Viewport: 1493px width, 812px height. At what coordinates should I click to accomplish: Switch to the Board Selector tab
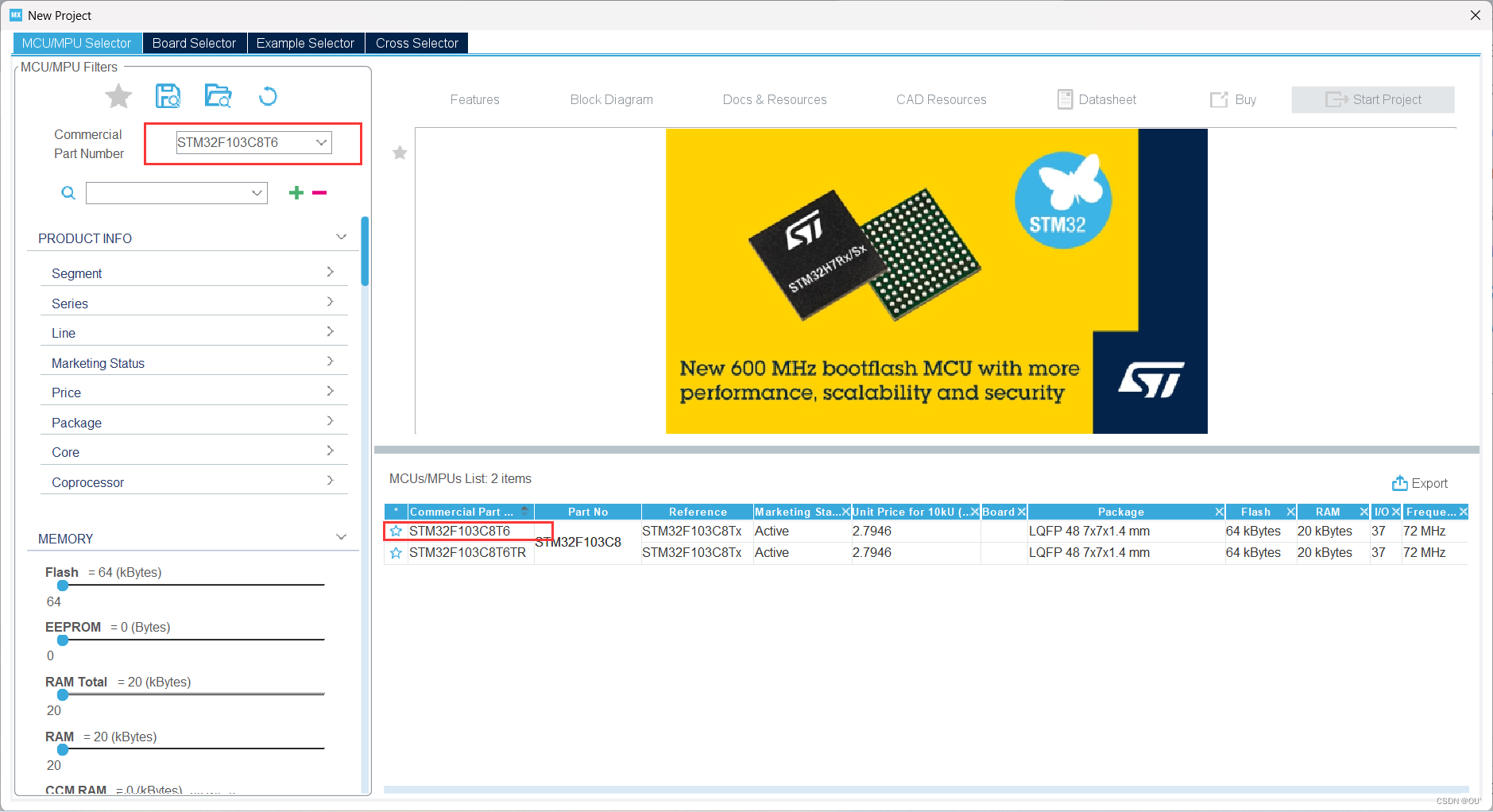(194, 43)
